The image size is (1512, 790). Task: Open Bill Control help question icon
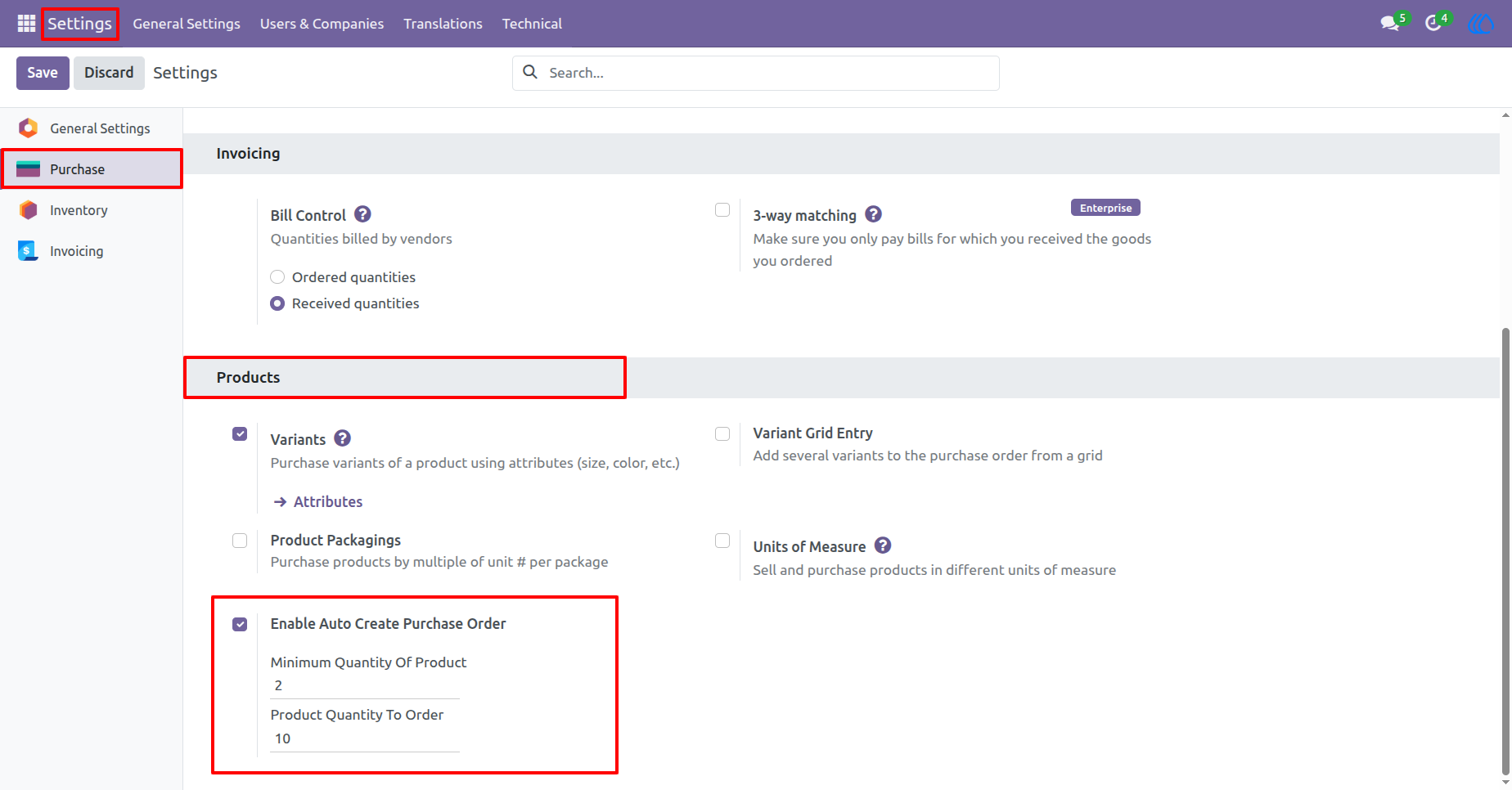[x=362, y=214]
